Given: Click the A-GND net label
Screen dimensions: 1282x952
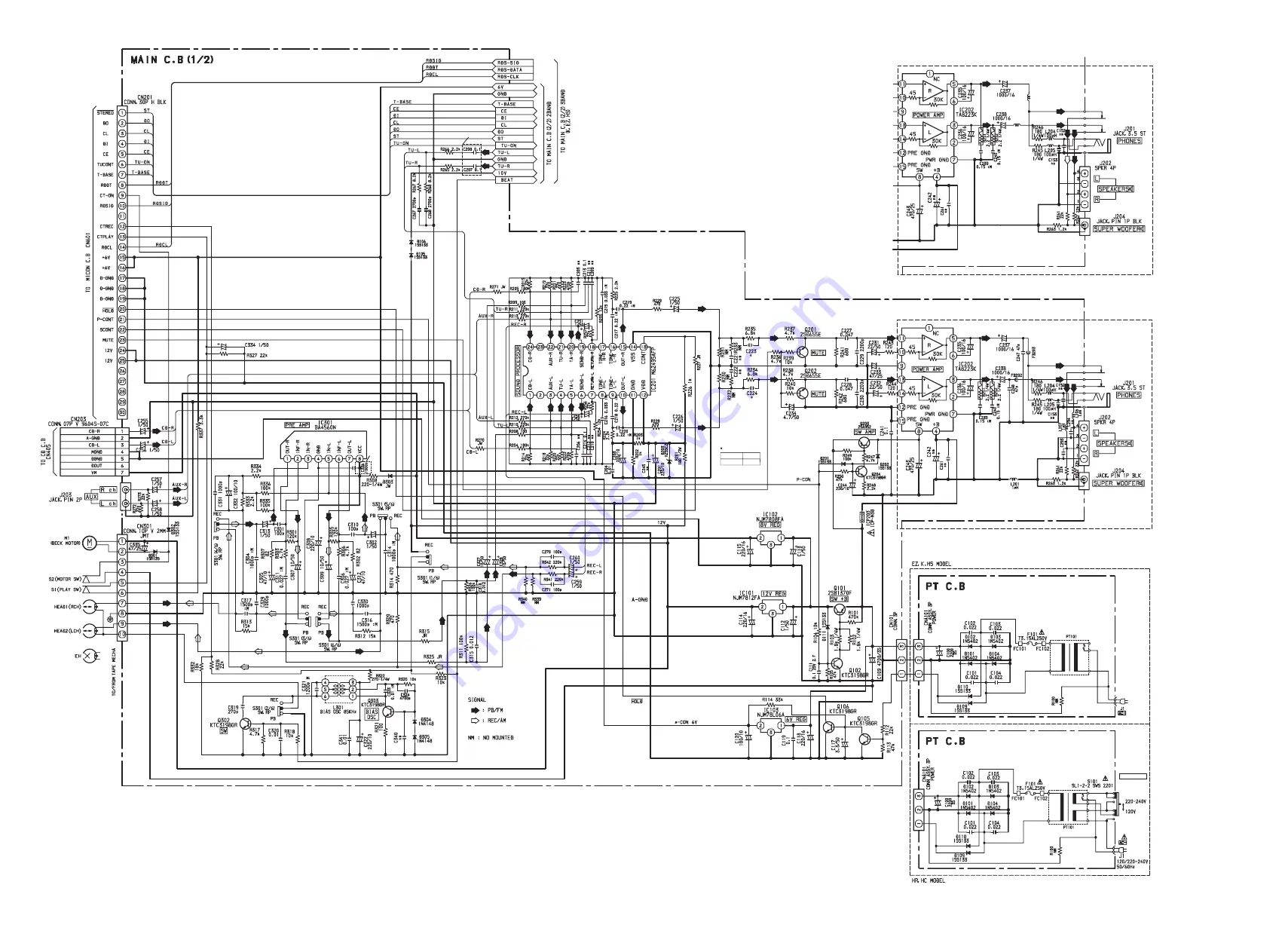Looking at the screenshot, I should (640, 600).
